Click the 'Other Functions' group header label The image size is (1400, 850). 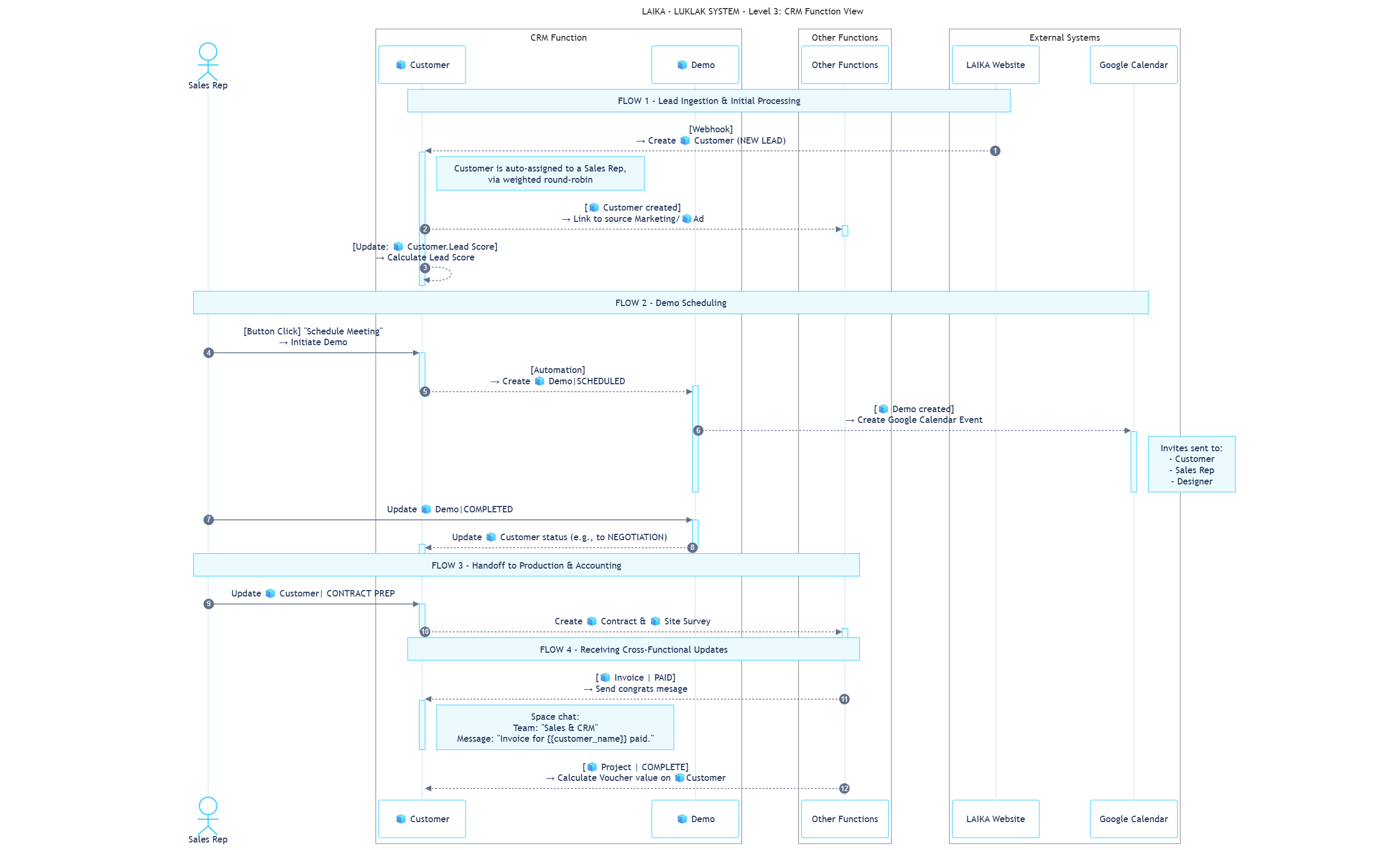click(845, 38)
